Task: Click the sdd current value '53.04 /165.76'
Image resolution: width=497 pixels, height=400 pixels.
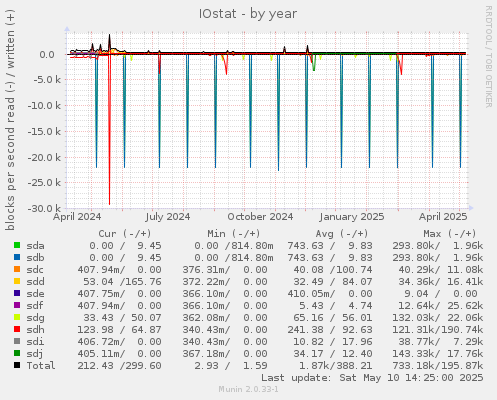Action: (122, 282)
